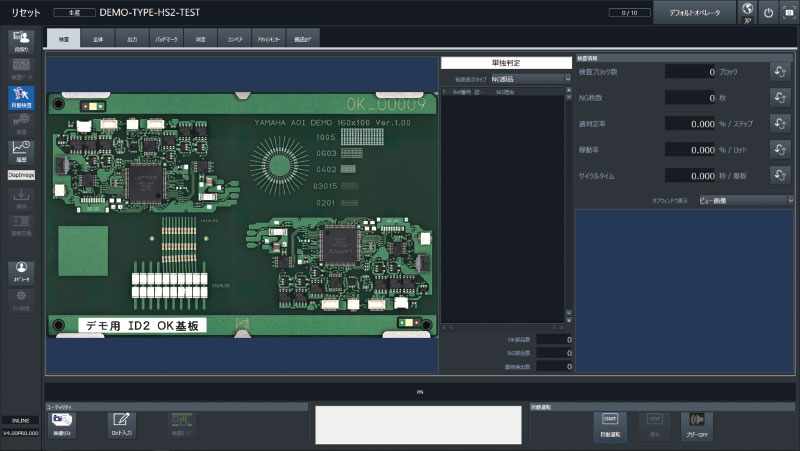
Task: Open the コンベア tab
Action: point(235,39)
